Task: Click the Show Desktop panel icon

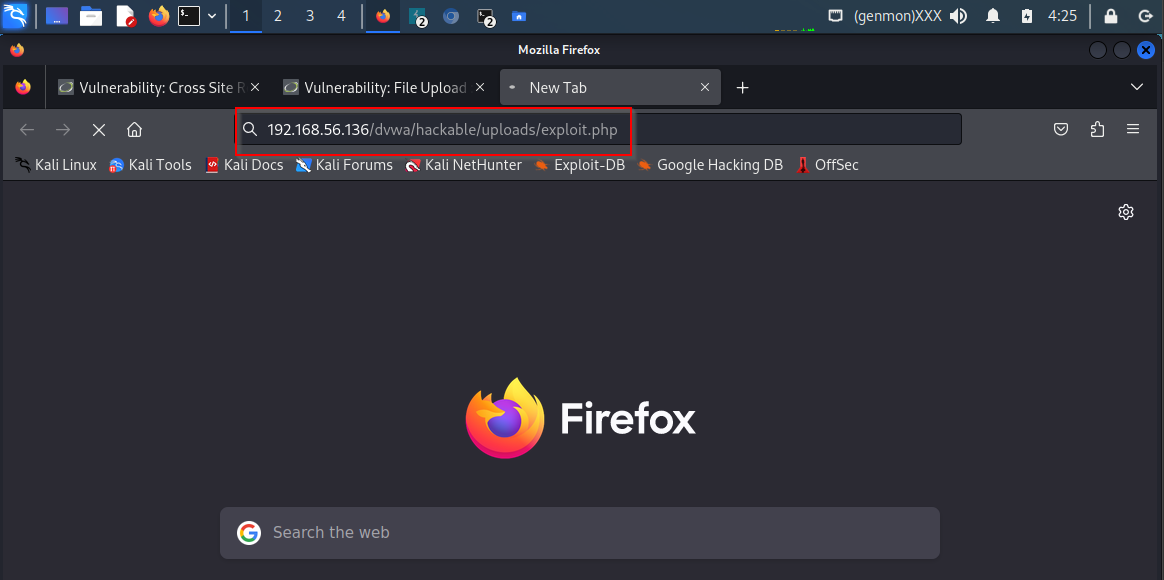Action: pos(57,16)
